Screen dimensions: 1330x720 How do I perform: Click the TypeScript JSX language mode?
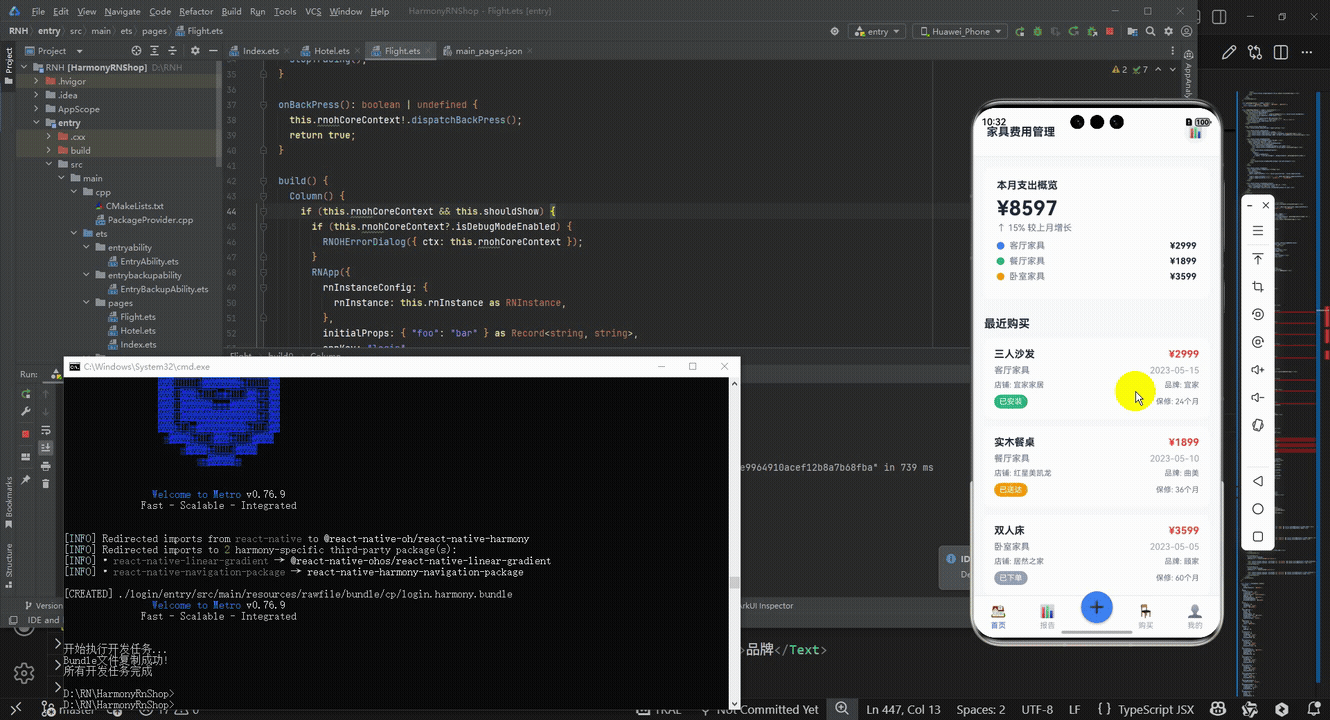tap(1156, 709)
